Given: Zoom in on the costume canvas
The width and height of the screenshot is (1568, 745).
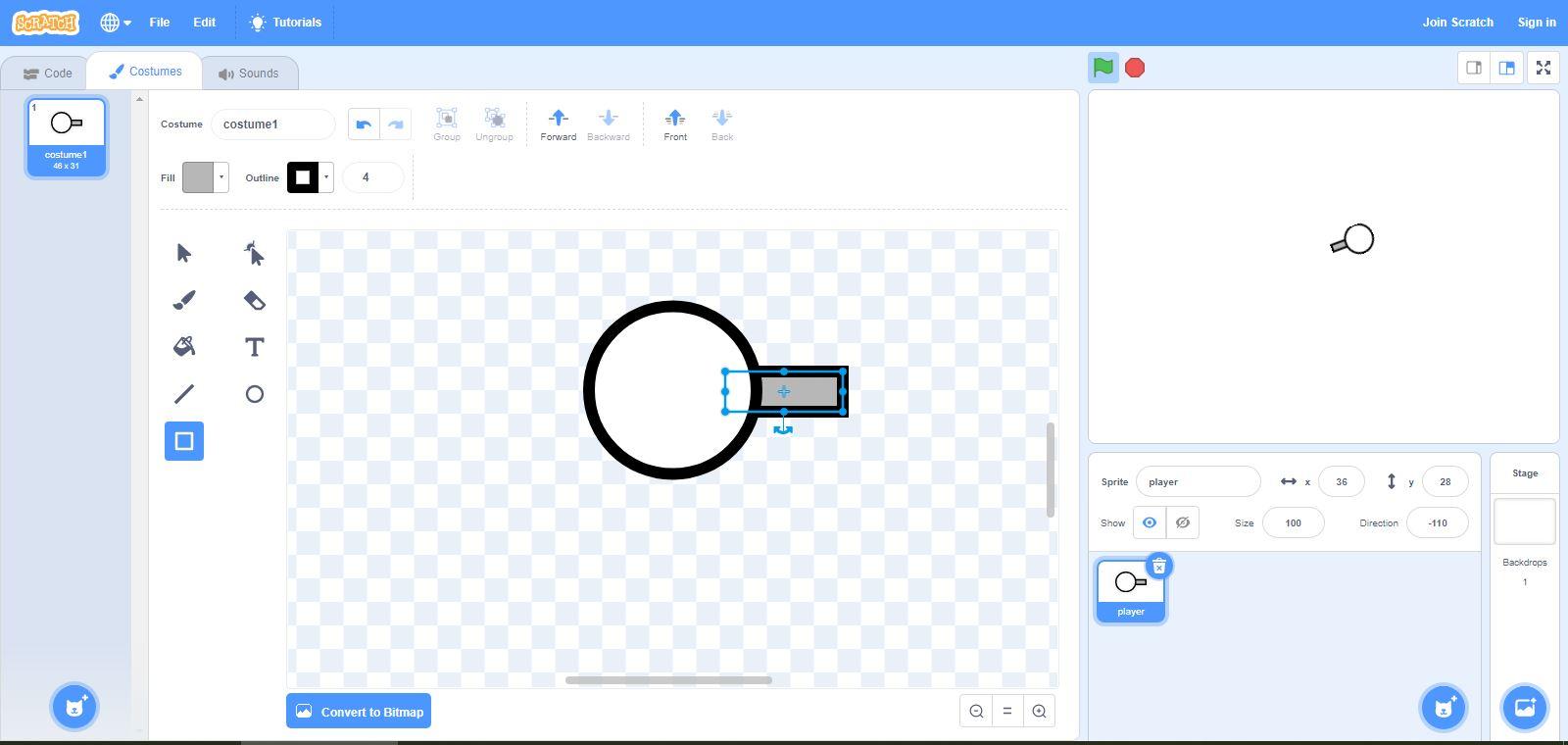Looking at the screenshot, I should 1039,712.
